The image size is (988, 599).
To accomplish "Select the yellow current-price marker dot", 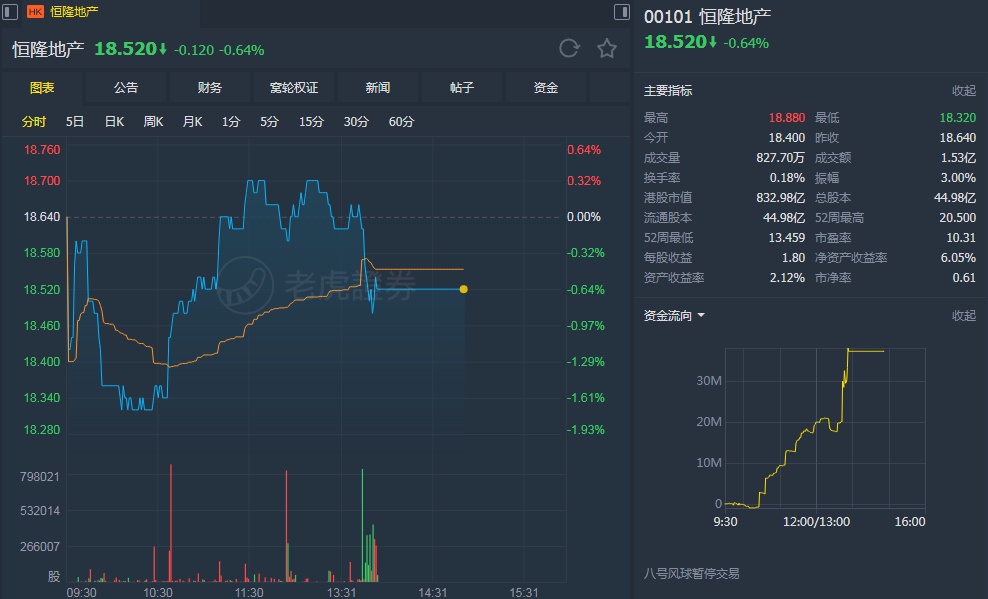I will [x=464, y=289].
